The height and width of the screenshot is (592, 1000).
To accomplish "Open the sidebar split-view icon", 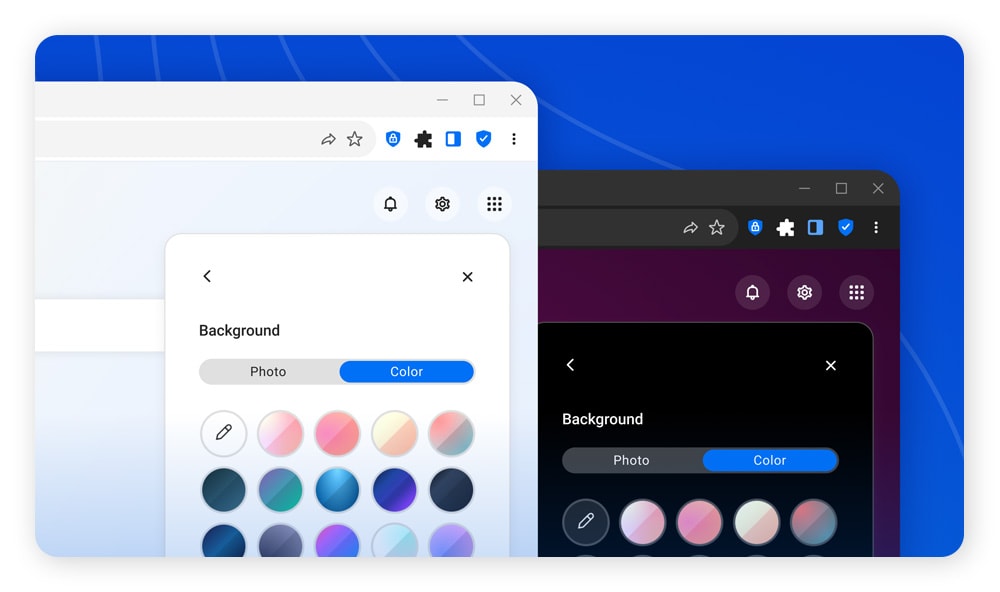I will pos(453,139).
